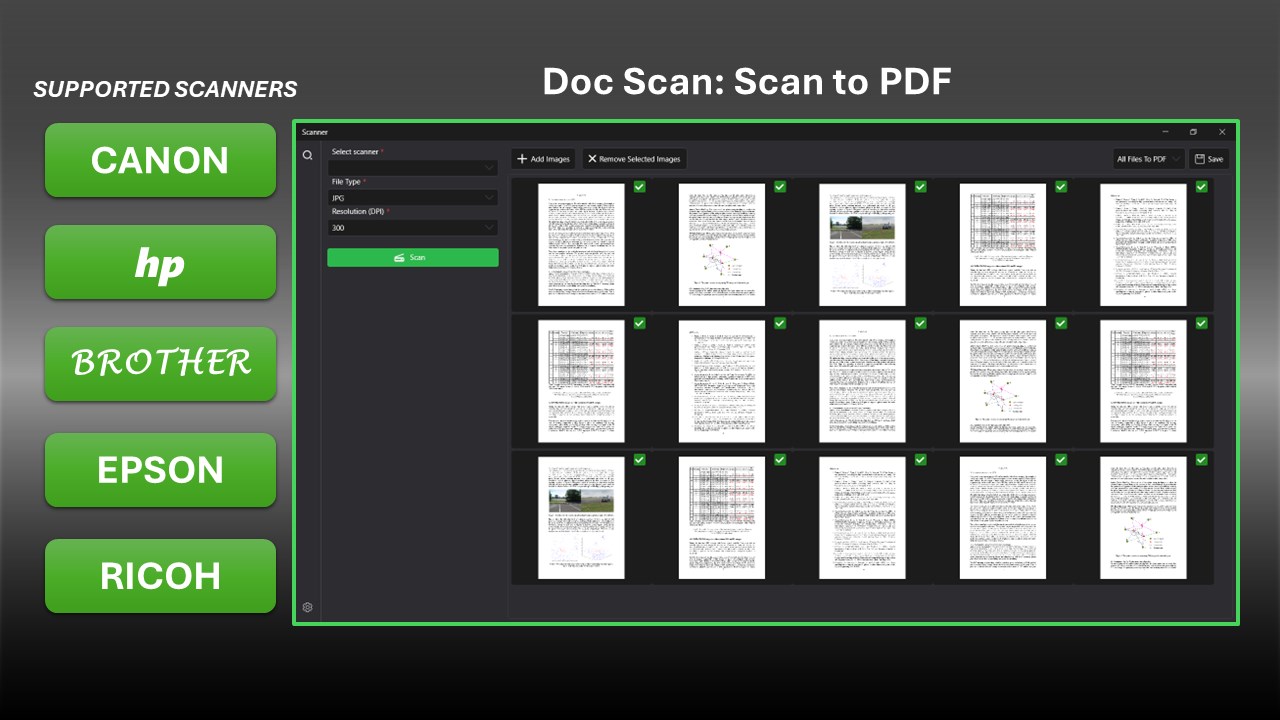Click the EPSON supported scanner button
The height and width of the screenshot is (720, 1280).
tap(160, 470)
